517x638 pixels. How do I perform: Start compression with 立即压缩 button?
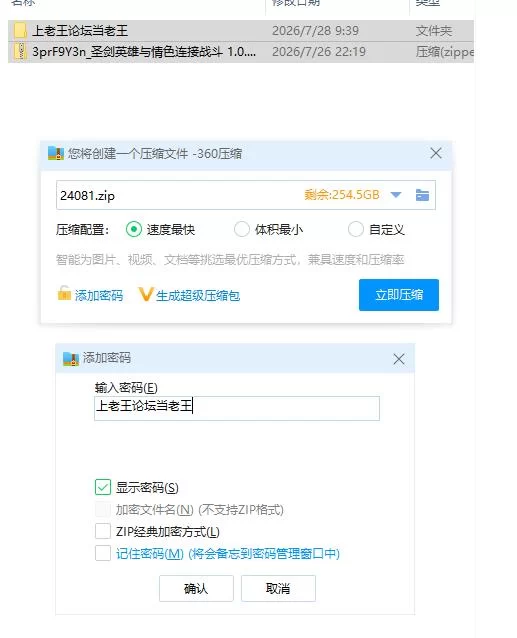click(x=399, y=295)
